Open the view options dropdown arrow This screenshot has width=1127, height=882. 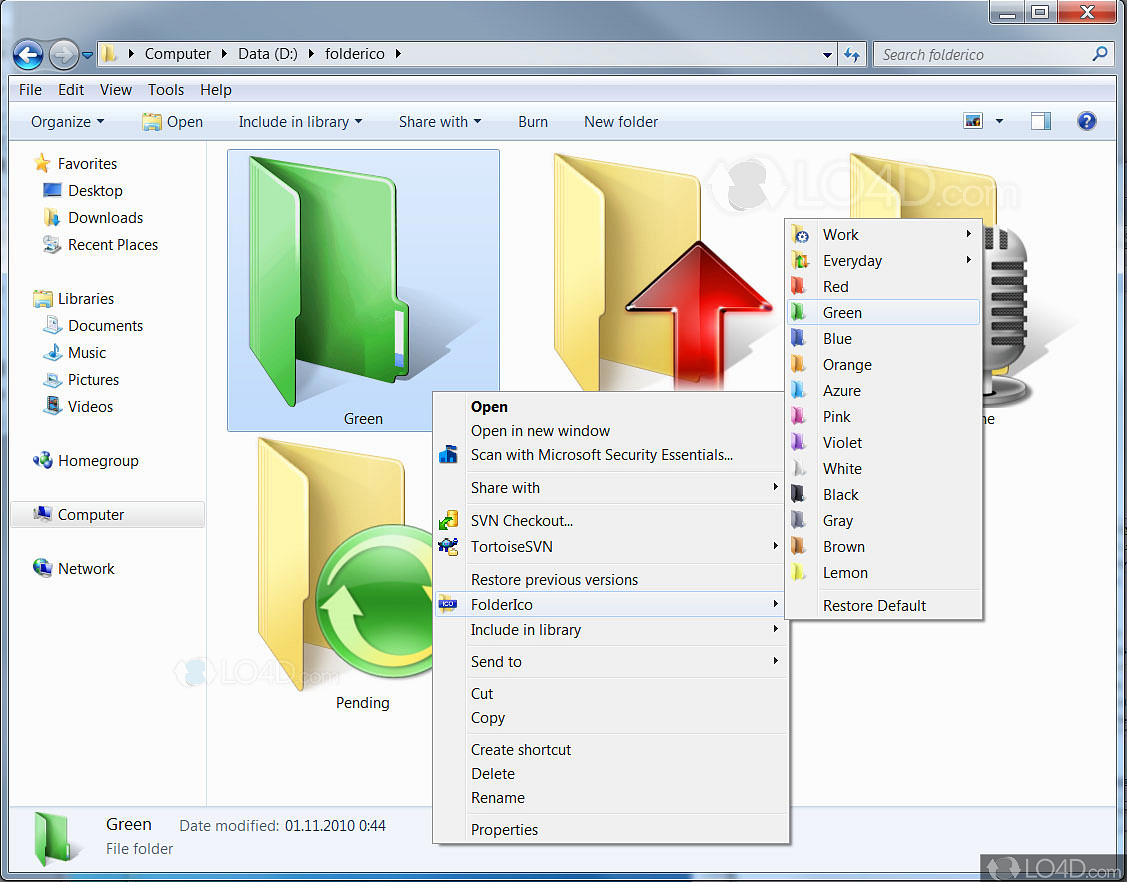(x=999, y=121)
